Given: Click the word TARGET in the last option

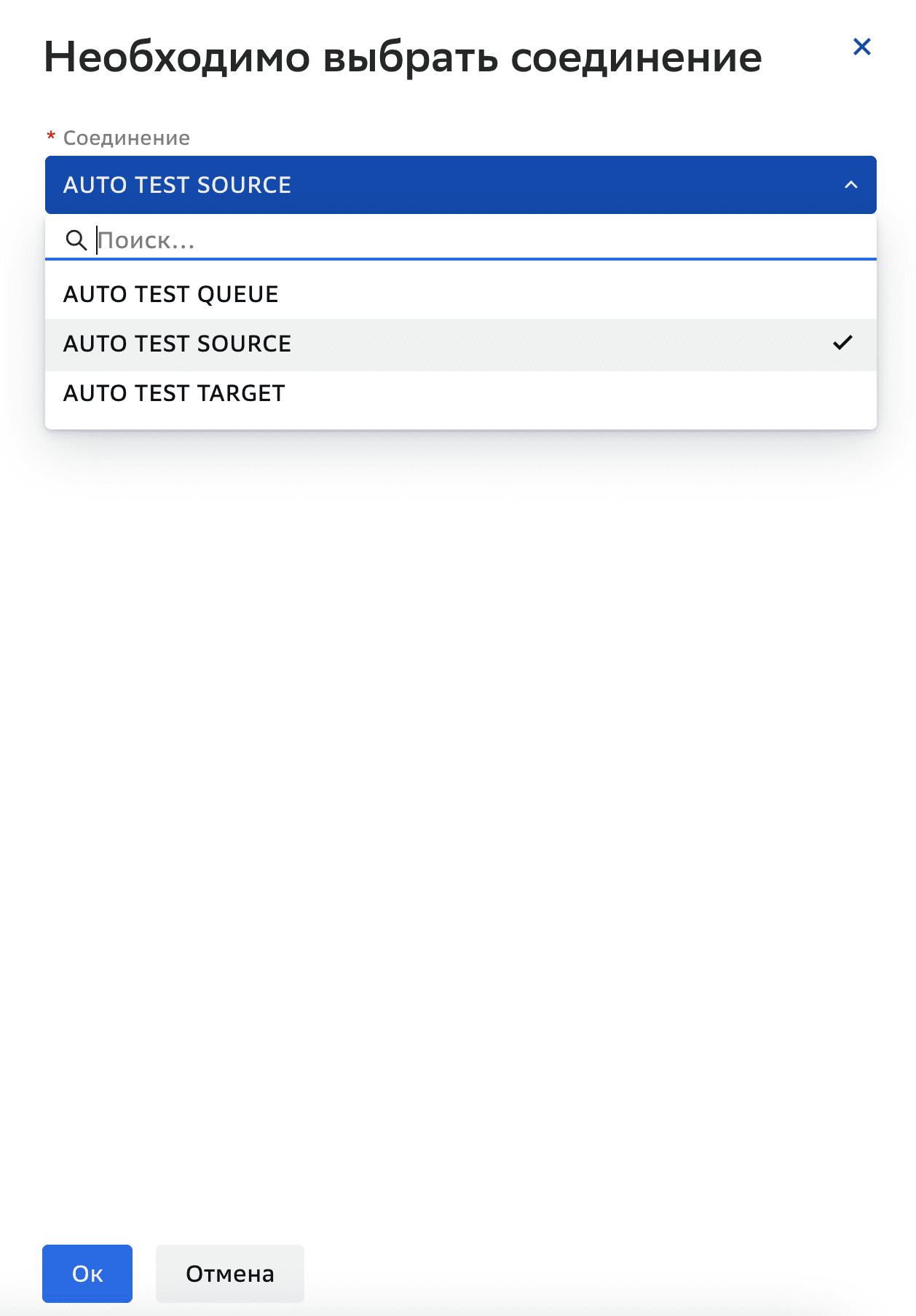Looking at the screenshot, I should 241,393.
